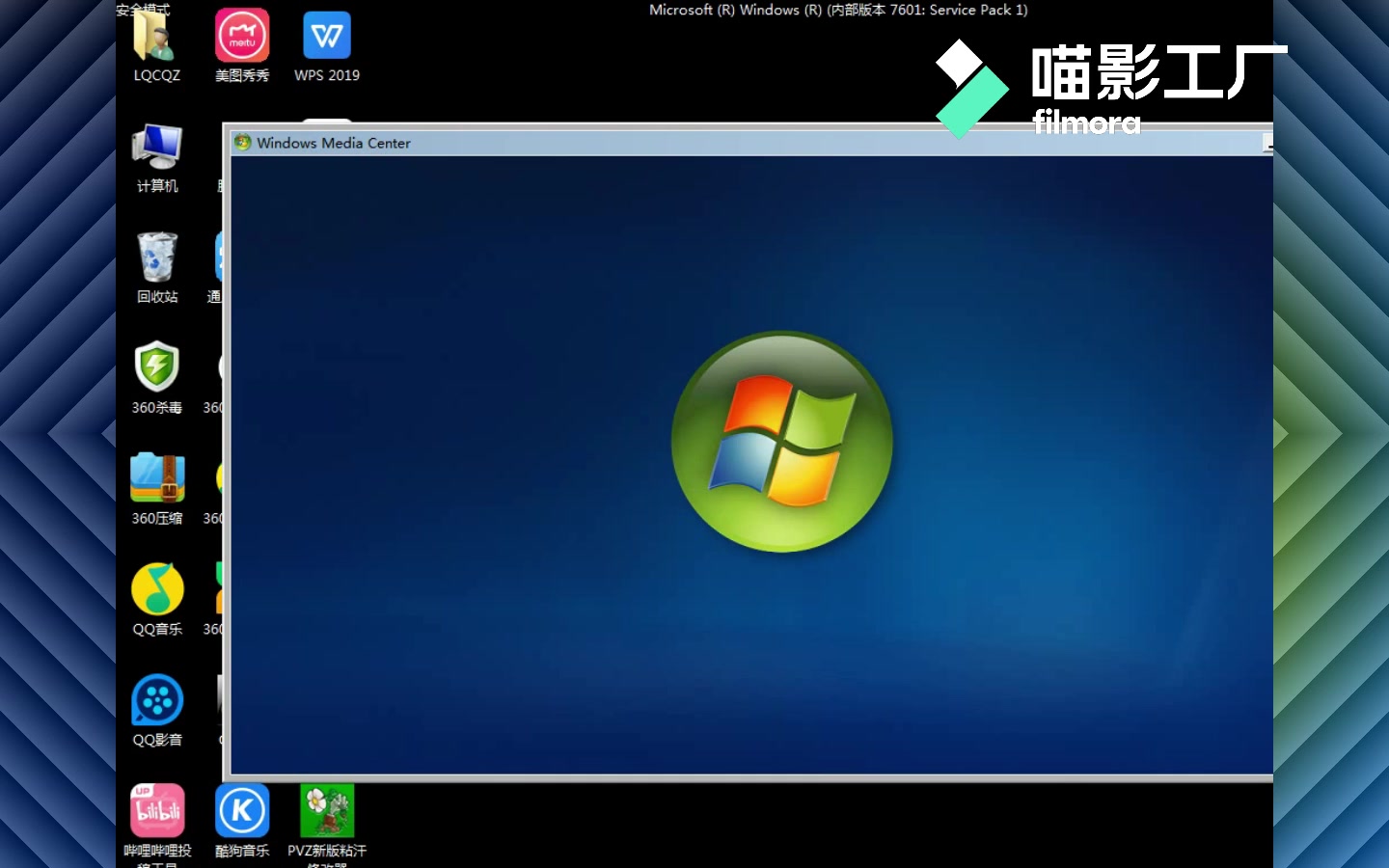Click the Windows logo inside Media Center
Viewport: 1389px width, 868px height.
781,442
